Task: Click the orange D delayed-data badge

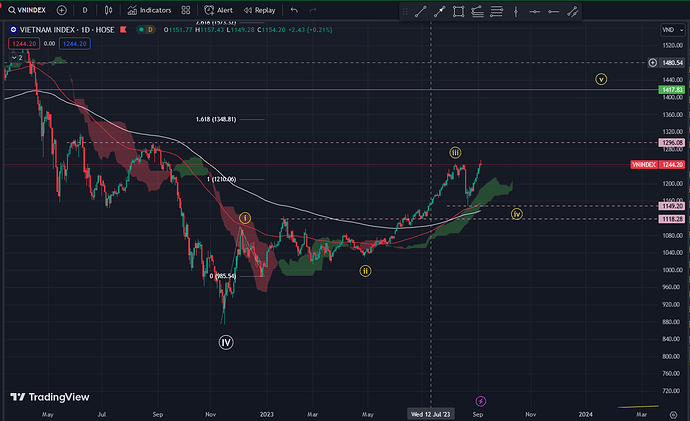Action: (x=150, y=29)
